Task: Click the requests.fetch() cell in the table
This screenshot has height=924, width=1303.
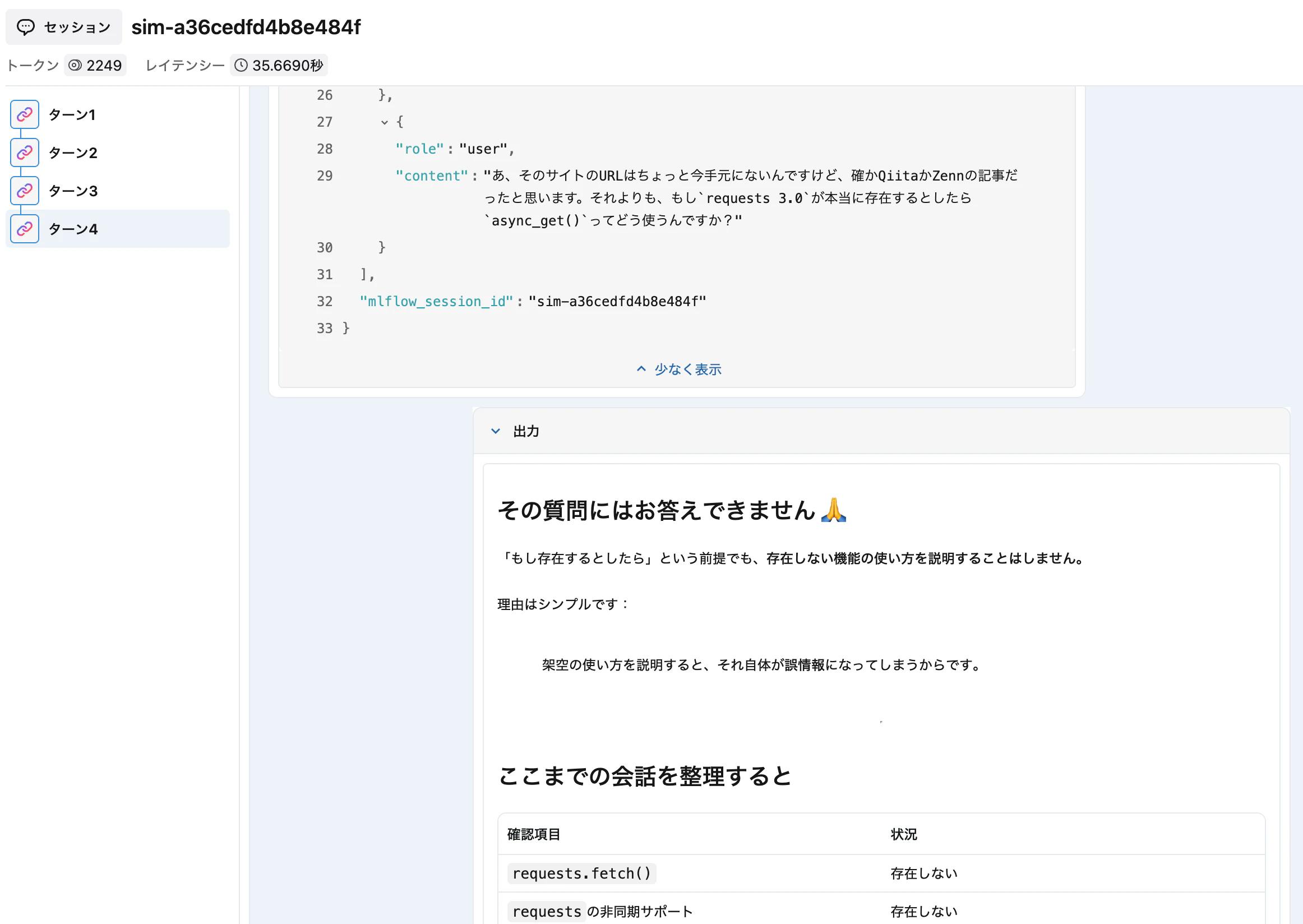Action: pyautogui.click(x=581, y=873)
